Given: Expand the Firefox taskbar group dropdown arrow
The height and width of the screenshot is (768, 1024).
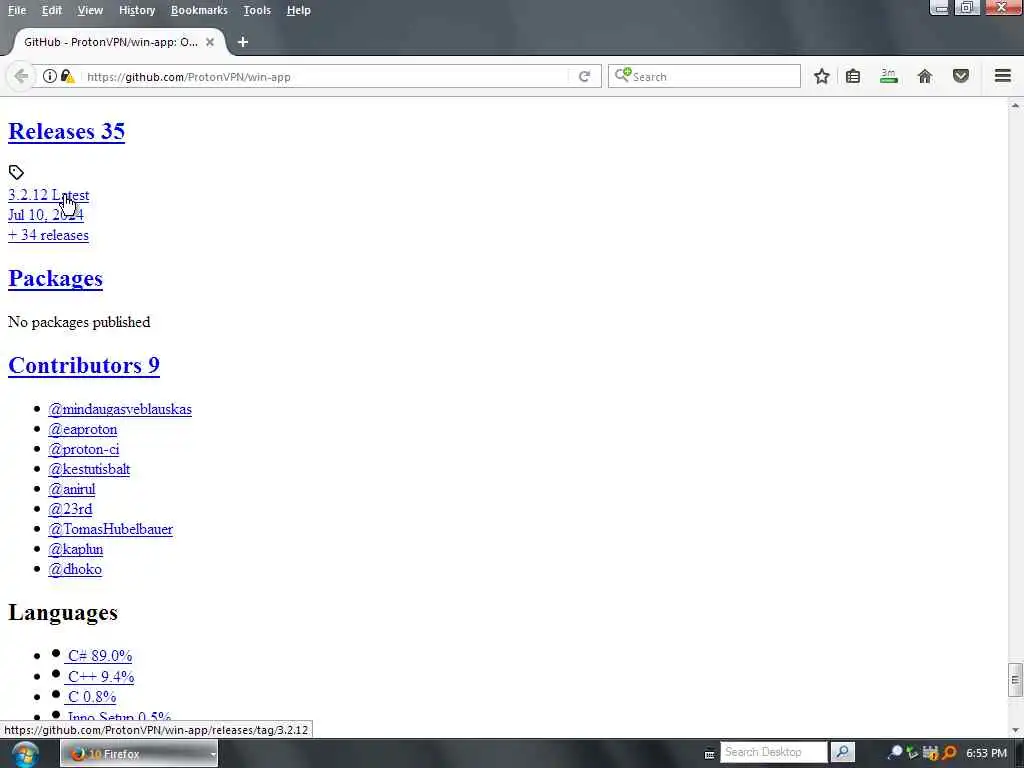Looking at the screenshot, I should coord(212,754).
